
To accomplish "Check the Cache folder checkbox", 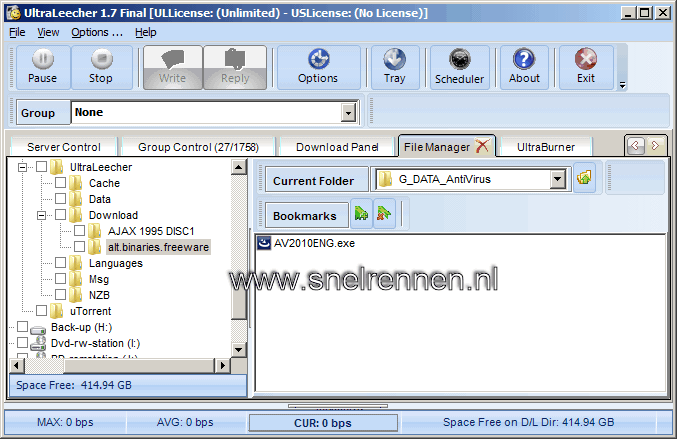I will (60, 182).
